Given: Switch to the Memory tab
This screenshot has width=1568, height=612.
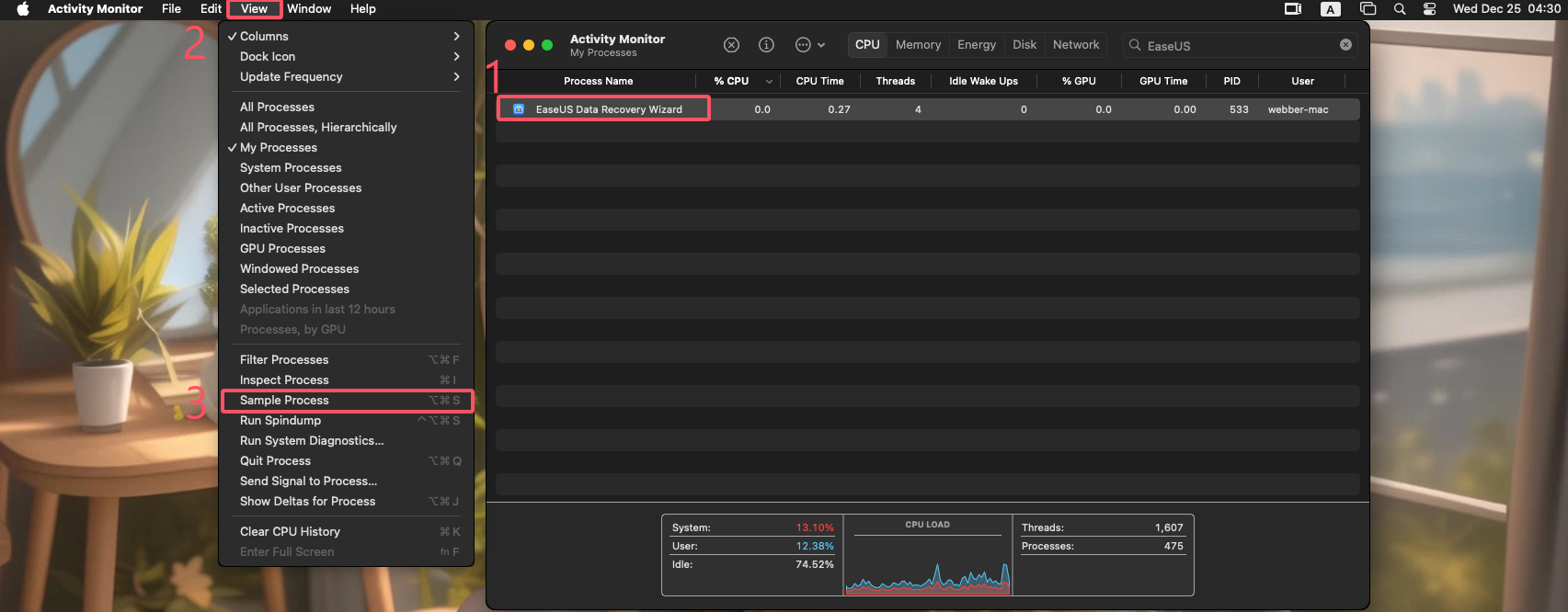Looking at the screenshot, I should (918, 45).
